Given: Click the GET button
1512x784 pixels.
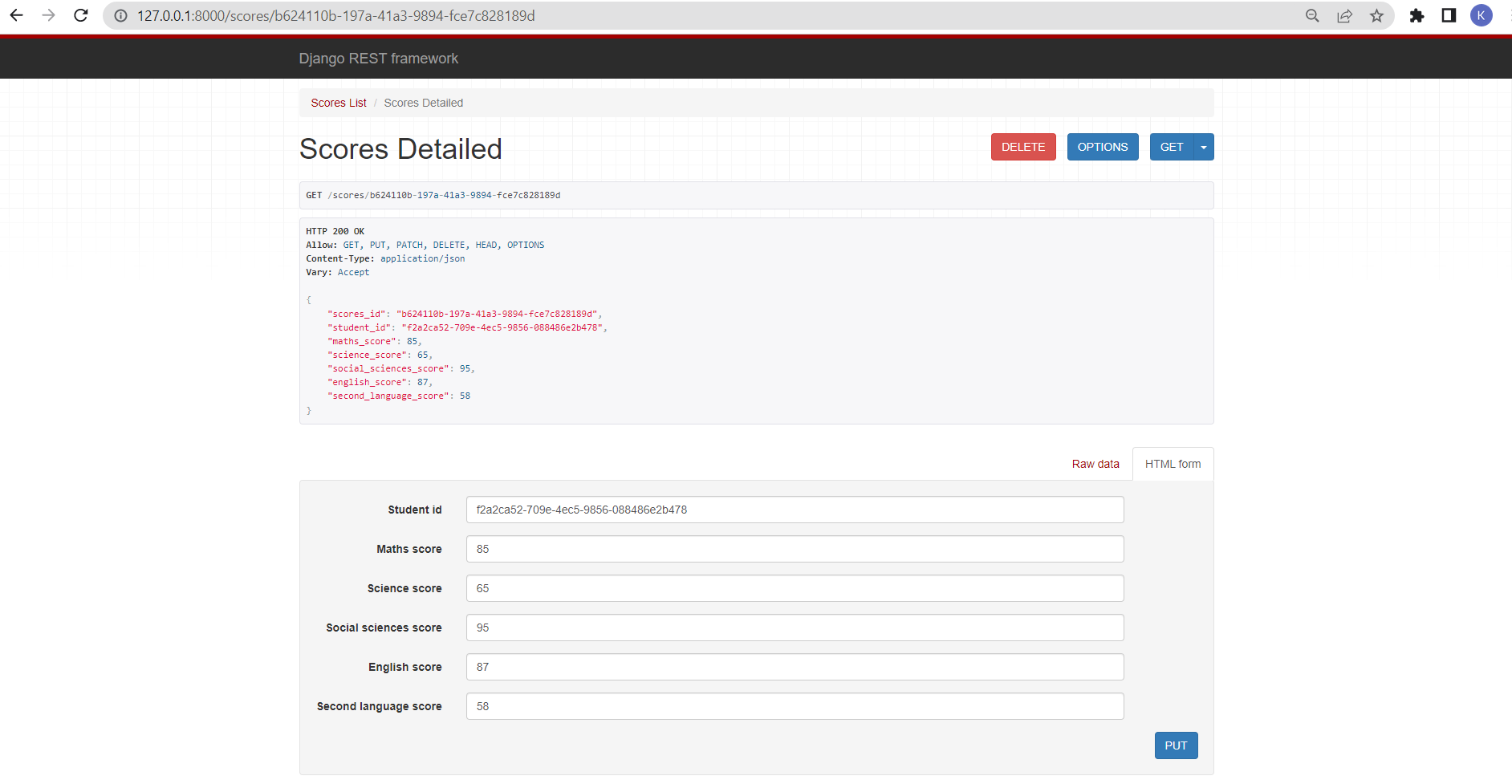Looking at the screenshot, I should [x=1172, y=147].
